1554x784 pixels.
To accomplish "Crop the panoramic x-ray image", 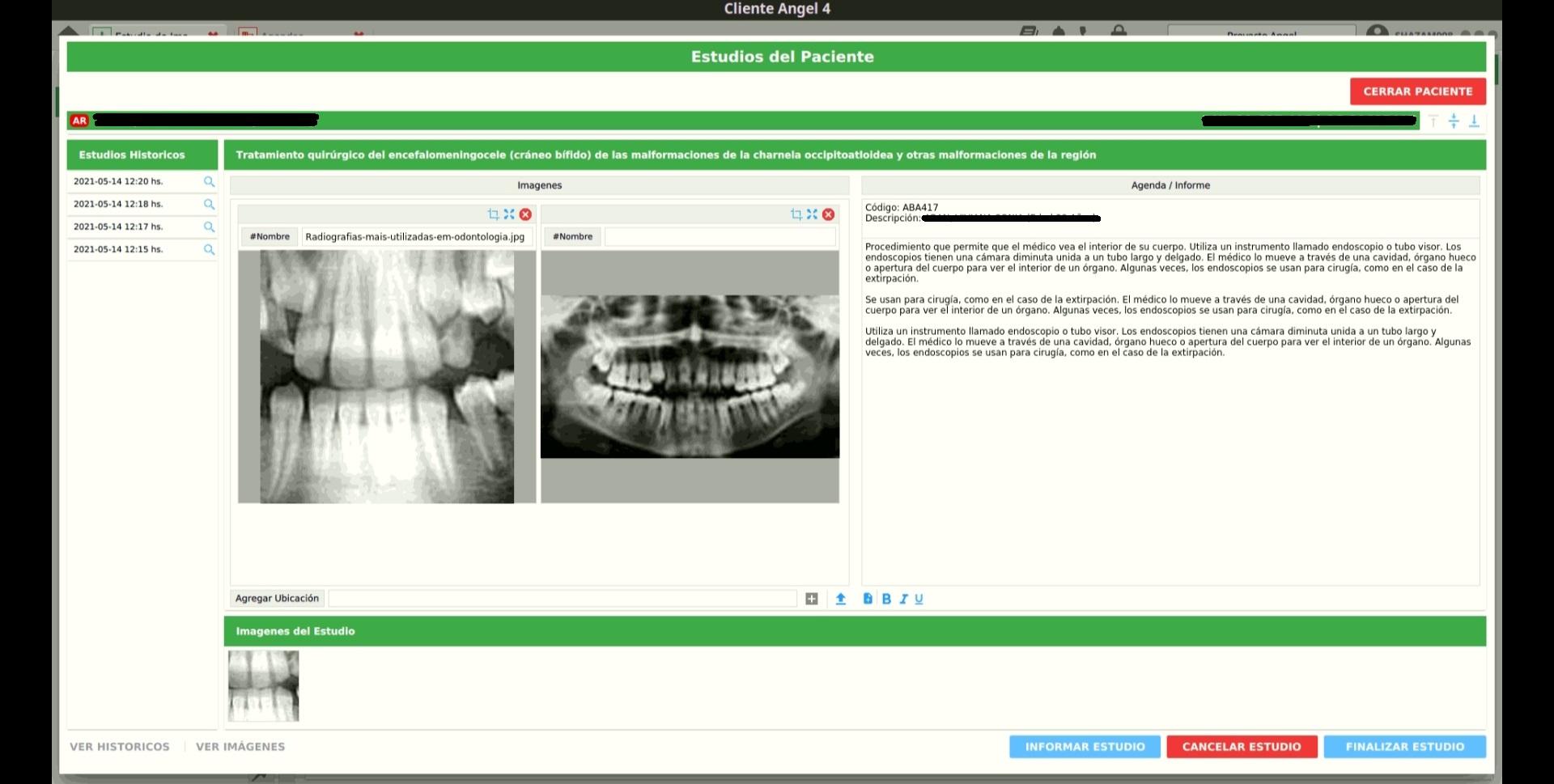I will 796,214.
